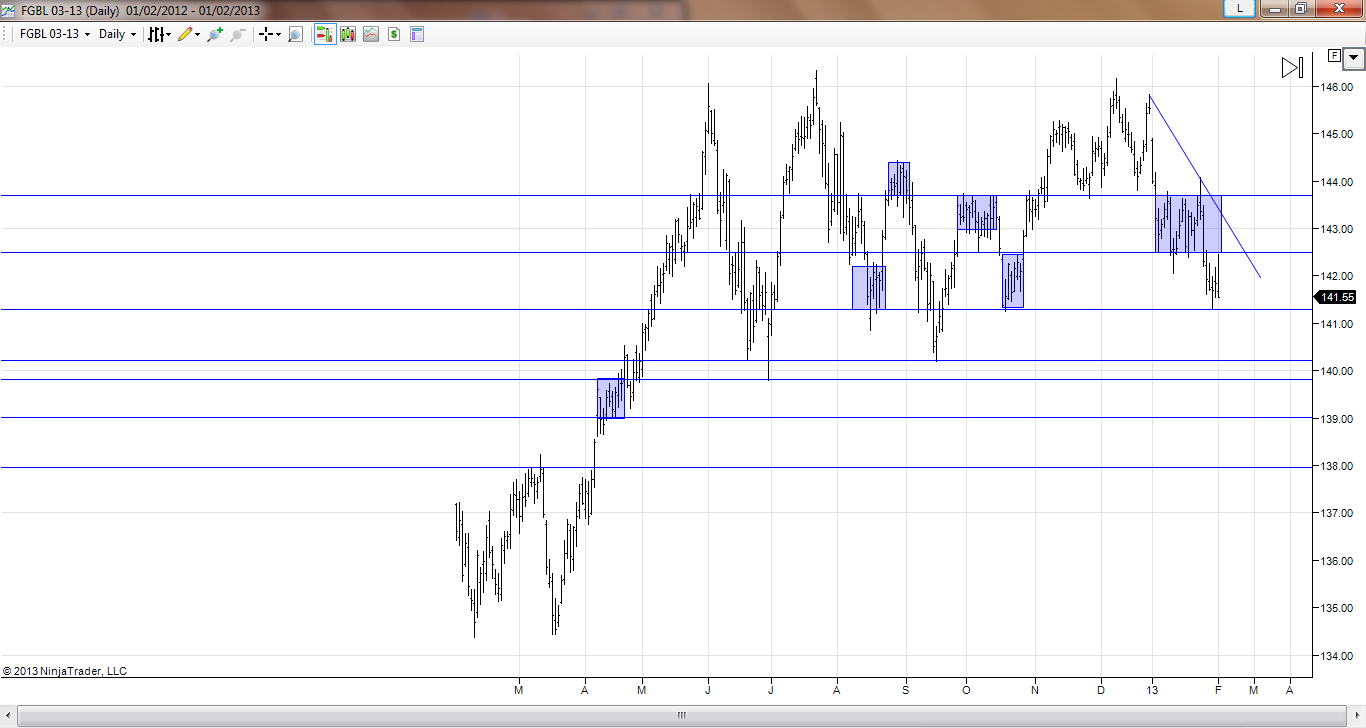Click the 138.00 price axis label

[x=1337, y=466]
